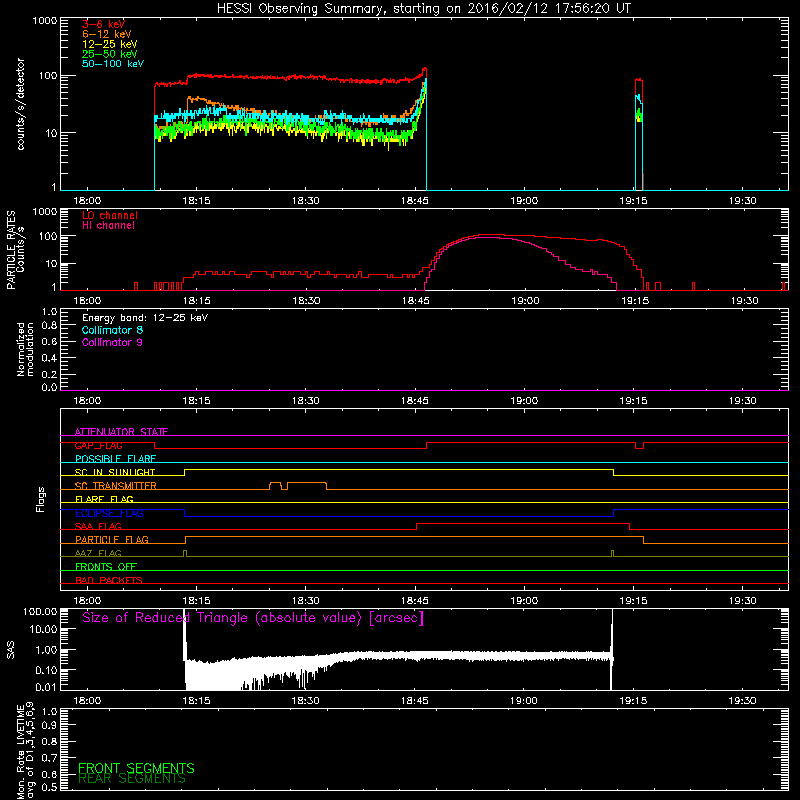Click the 18:15 tick under the SAS plot

196,701
